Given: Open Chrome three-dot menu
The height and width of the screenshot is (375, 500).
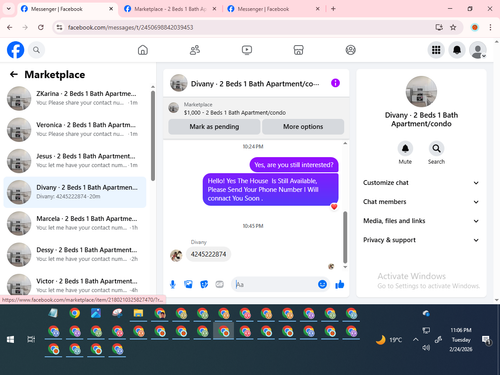Looking at the screenshot, I should point(490,27).
